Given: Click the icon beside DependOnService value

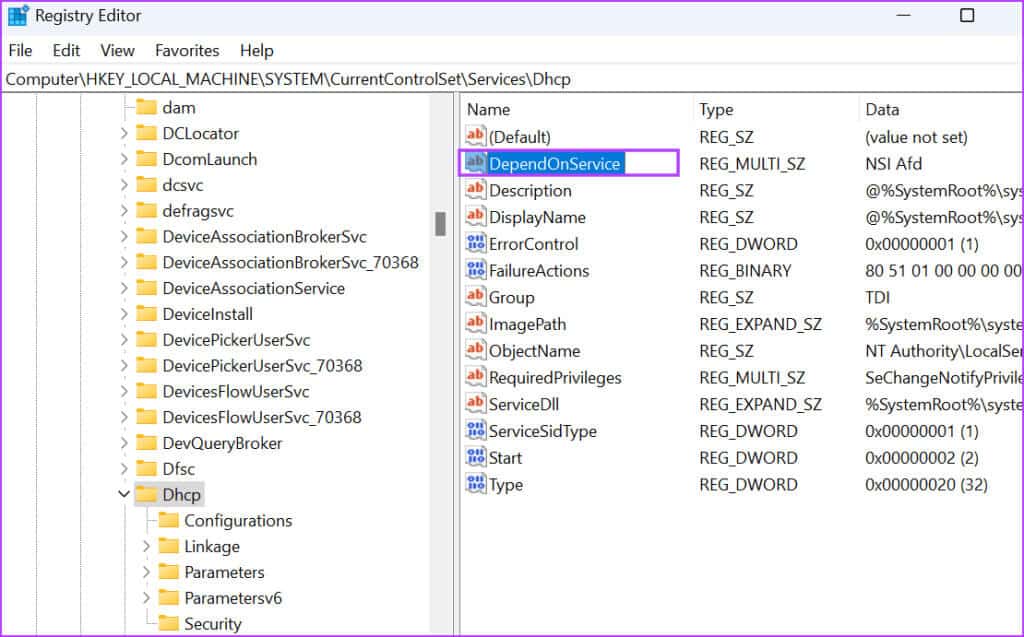Looking at the screenshot, I should 475,163.
